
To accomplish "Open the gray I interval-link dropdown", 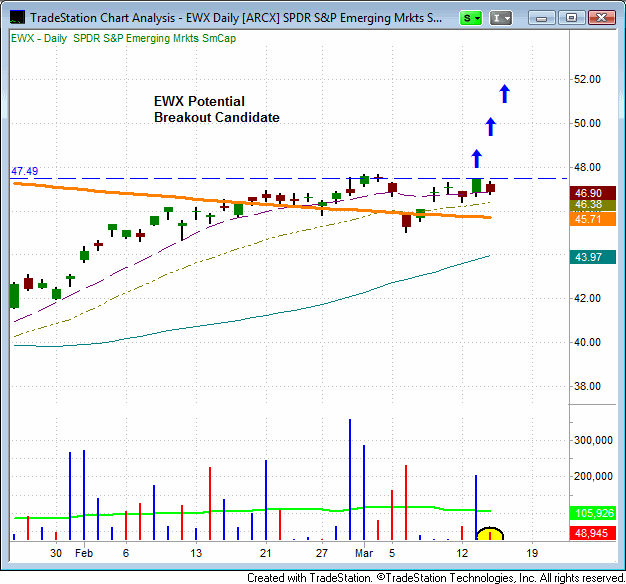I will [502, 18].
